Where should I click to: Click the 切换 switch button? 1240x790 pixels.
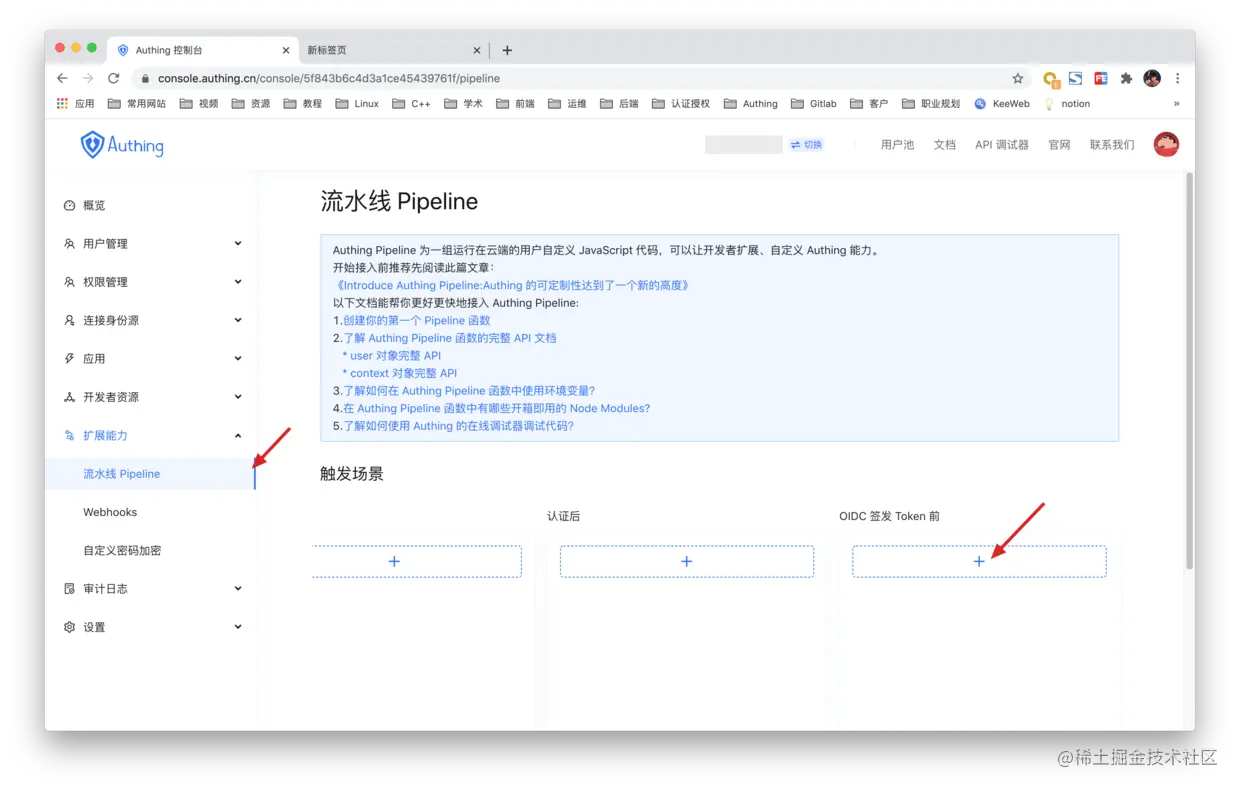tap(806, 145)
